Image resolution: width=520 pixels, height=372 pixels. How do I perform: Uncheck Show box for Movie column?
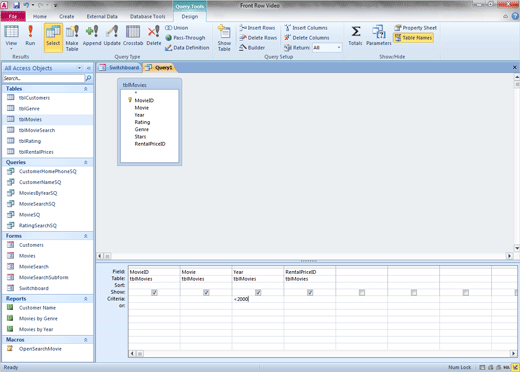pos(206,292)
